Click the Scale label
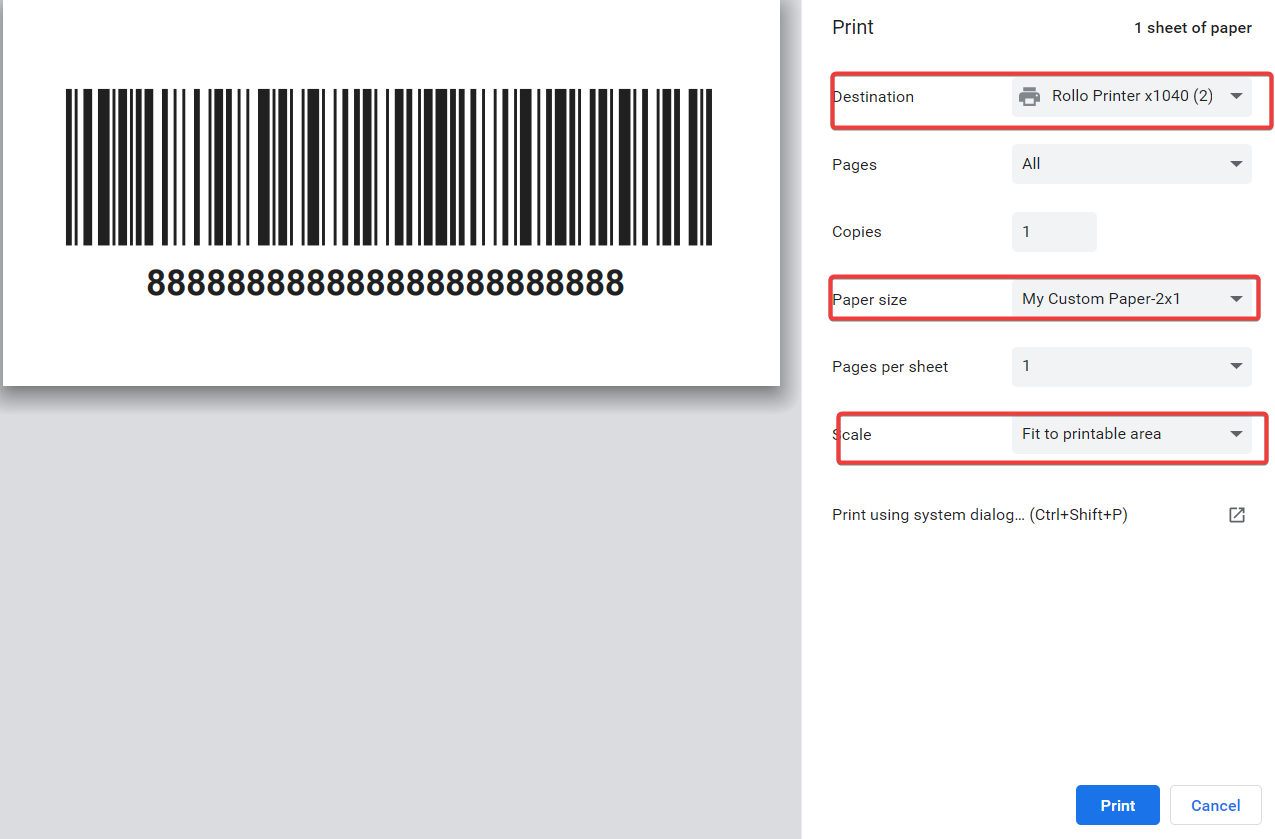 (852, 435)
